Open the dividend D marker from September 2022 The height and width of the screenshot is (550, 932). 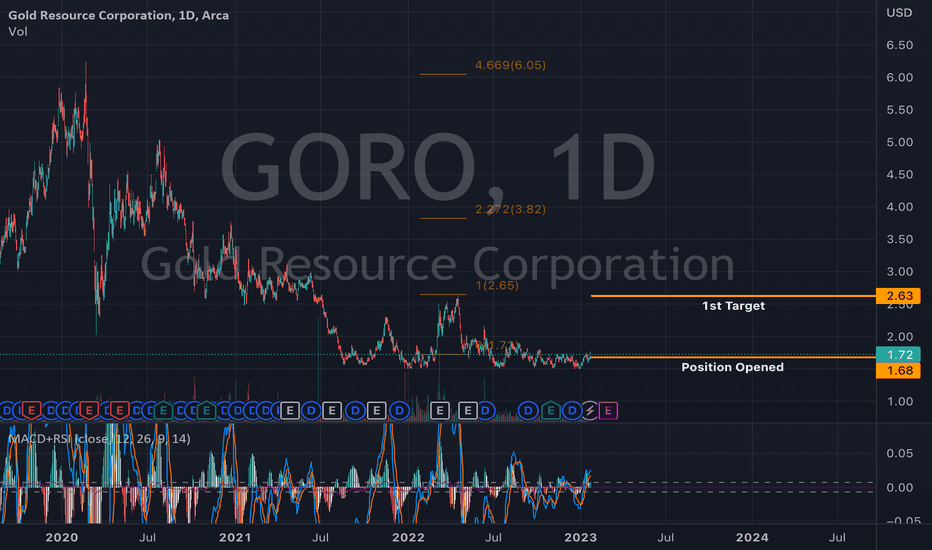point(528,410)
